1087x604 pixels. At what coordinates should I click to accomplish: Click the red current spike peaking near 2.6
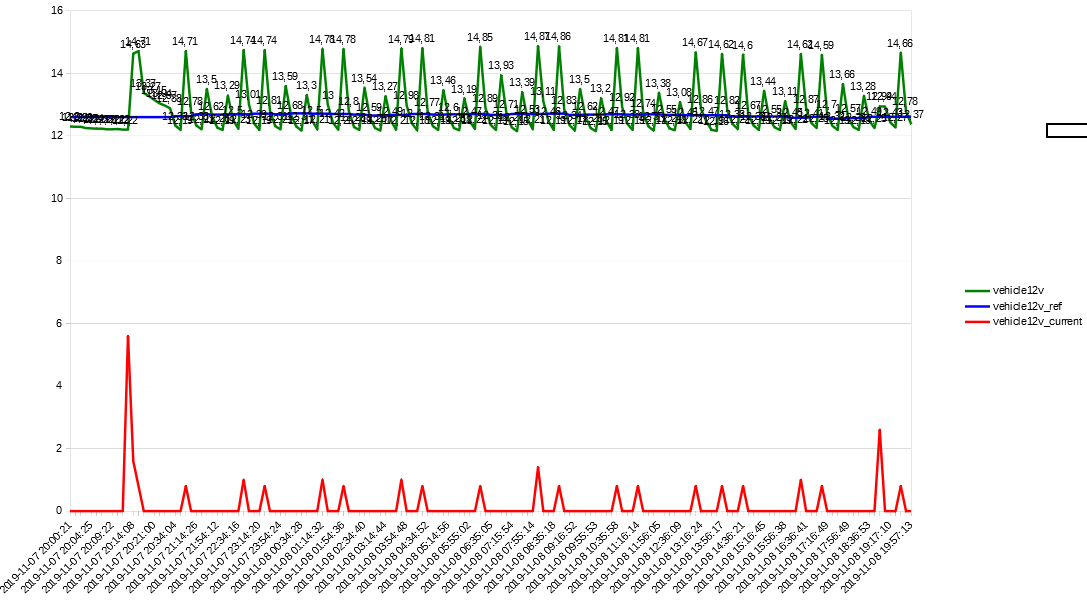point(879,431)
